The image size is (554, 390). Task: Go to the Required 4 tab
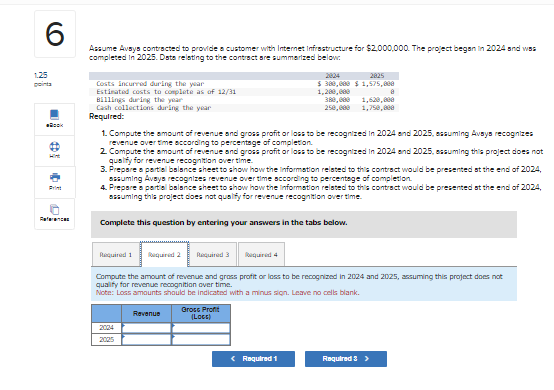pos(261,255)
